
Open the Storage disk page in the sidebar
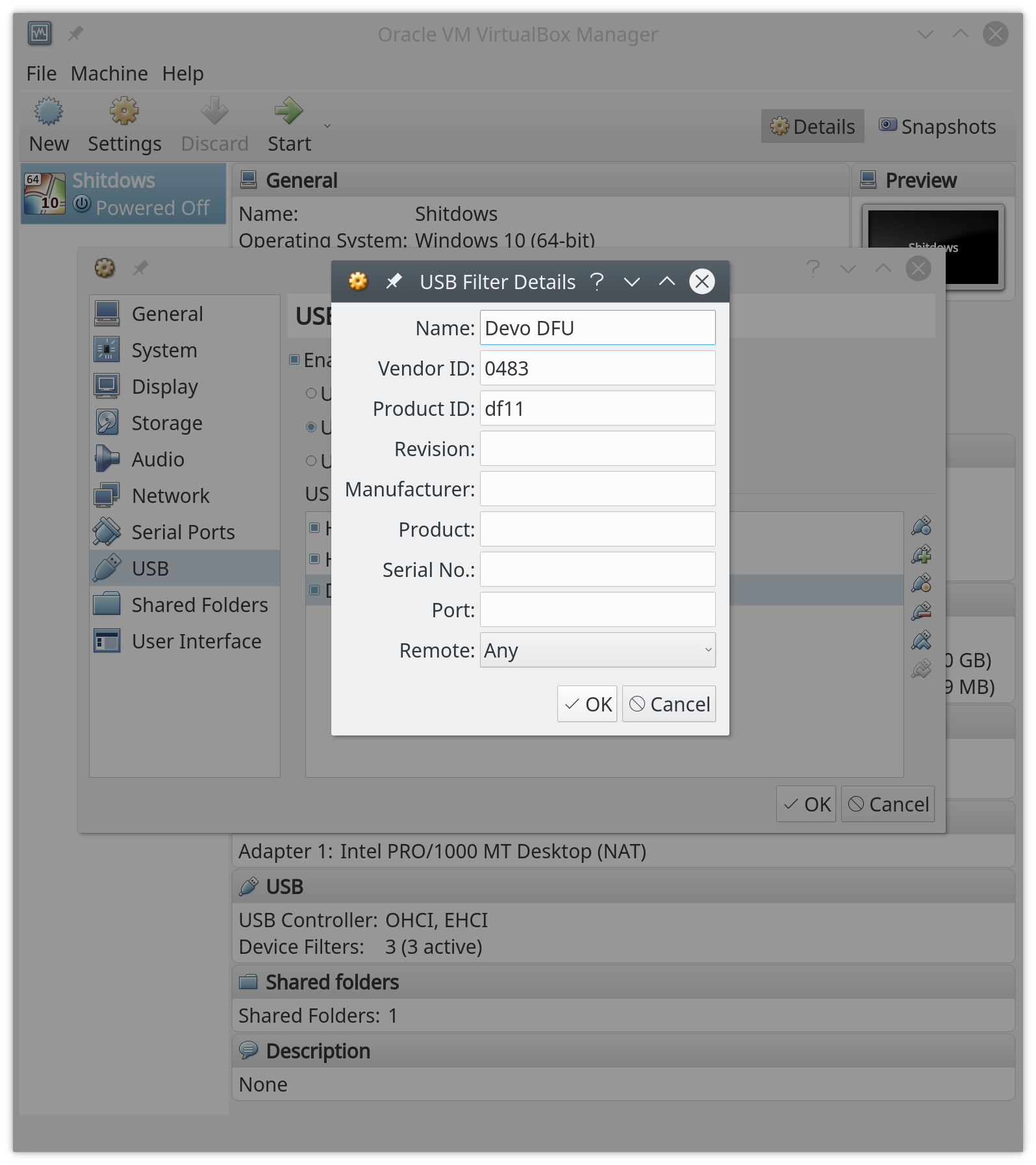point(184,423)
